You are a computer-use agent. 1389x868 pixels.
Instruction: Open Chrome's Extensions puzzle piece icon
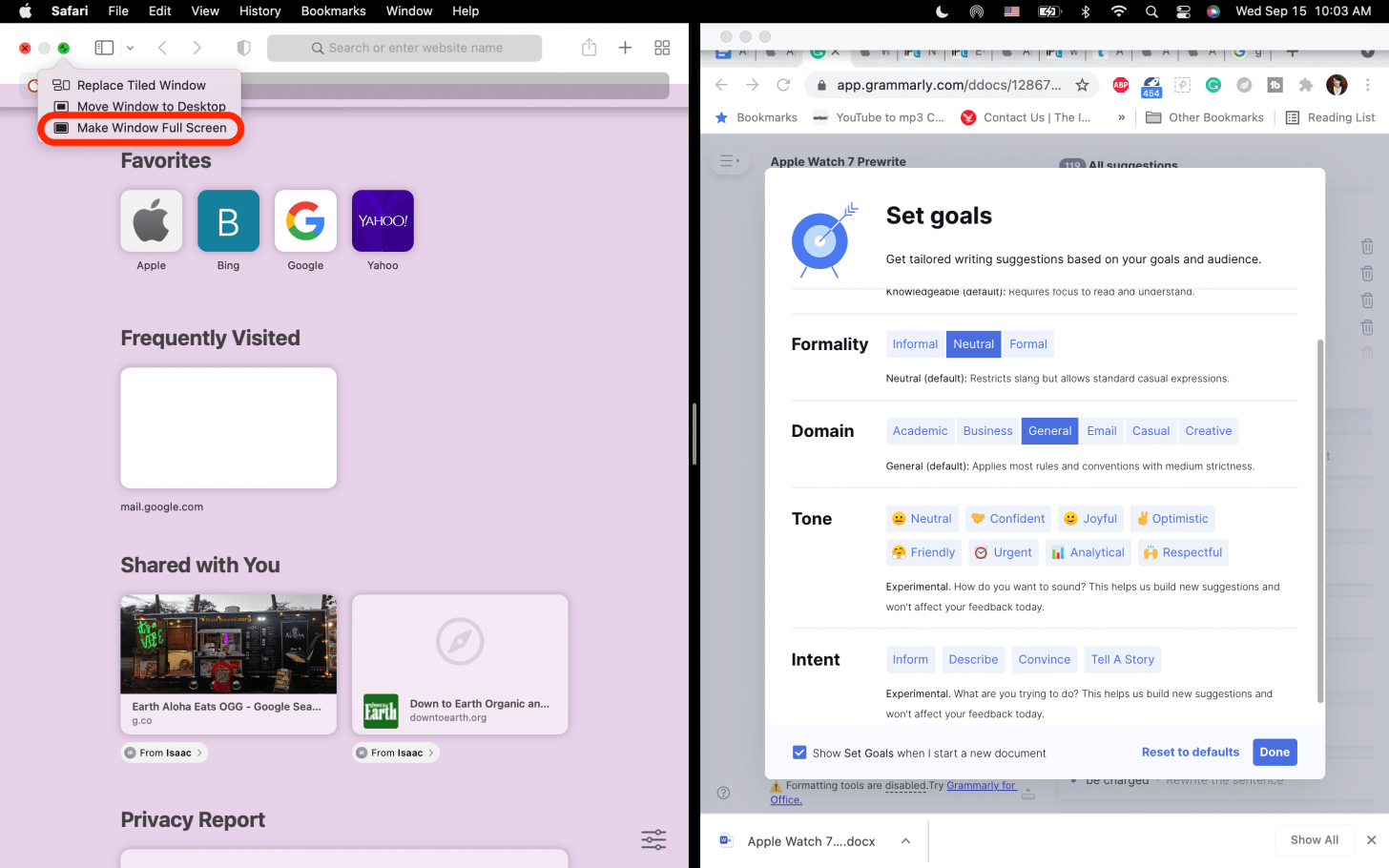1306,85
